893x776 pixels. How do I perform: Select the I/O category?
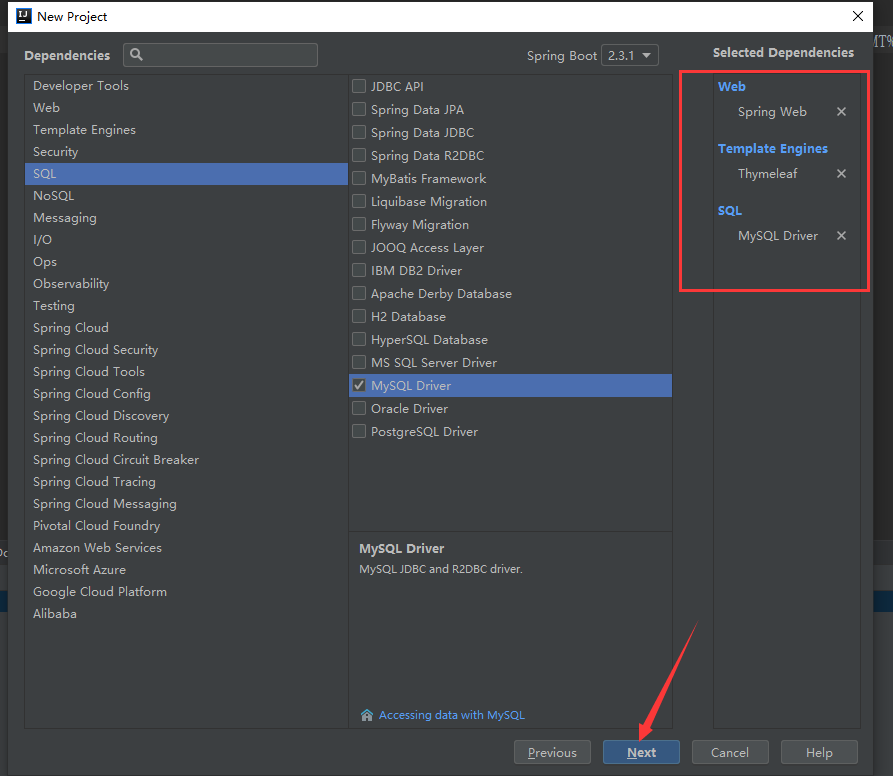point(186,240)
